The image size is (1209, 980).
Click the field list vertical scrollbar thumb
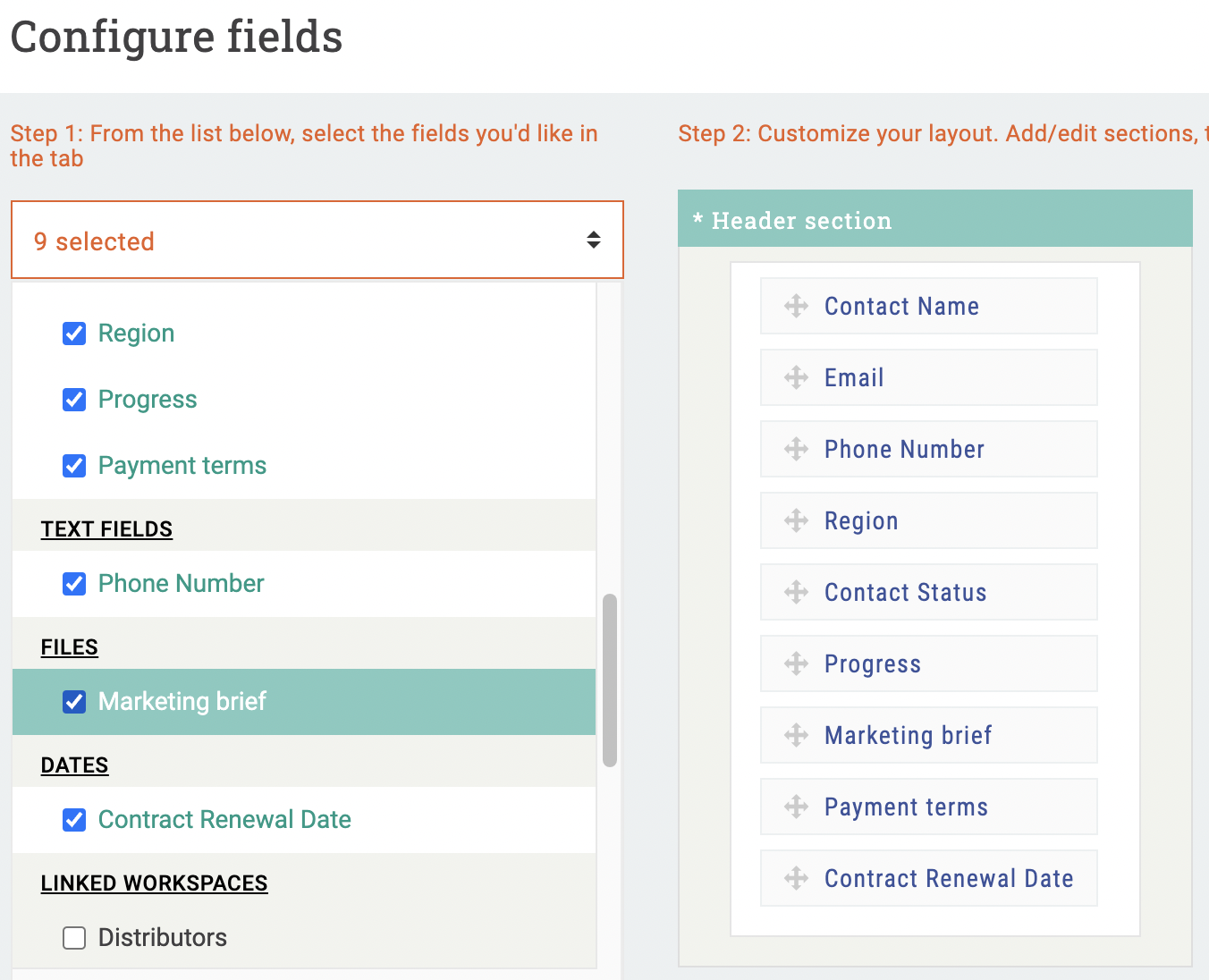pos(610,680)
